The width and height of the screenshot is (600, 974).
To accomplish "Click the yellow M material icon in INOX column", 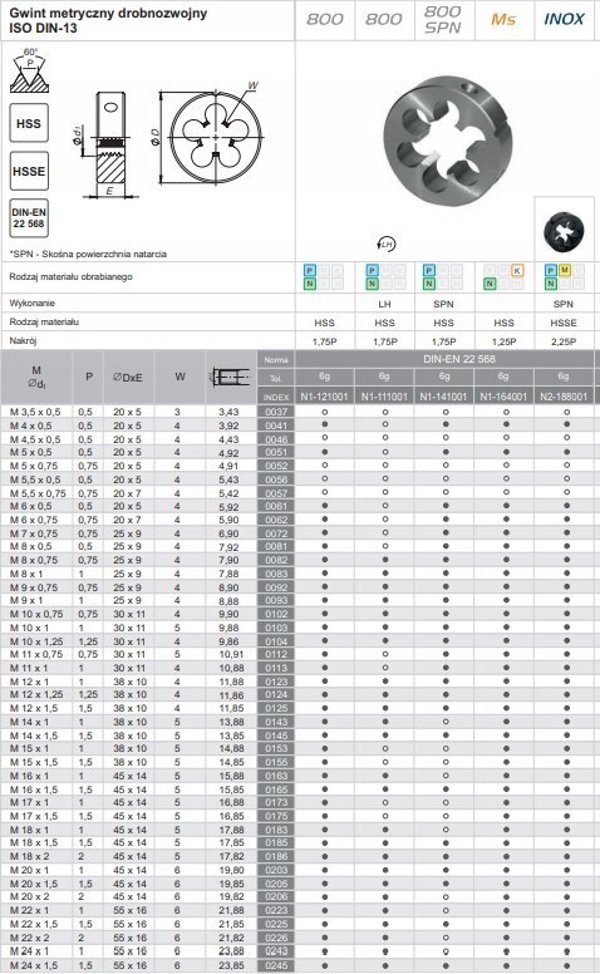I will pyautogui.click(x=564, y=270).
